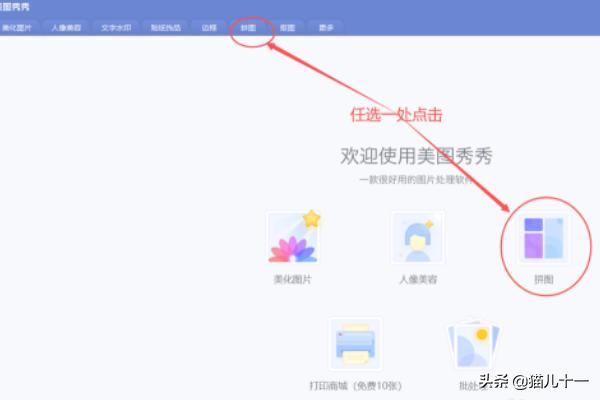
Task: Open the 人像美容 portrait avatar icon
Action: coord(417,238)
